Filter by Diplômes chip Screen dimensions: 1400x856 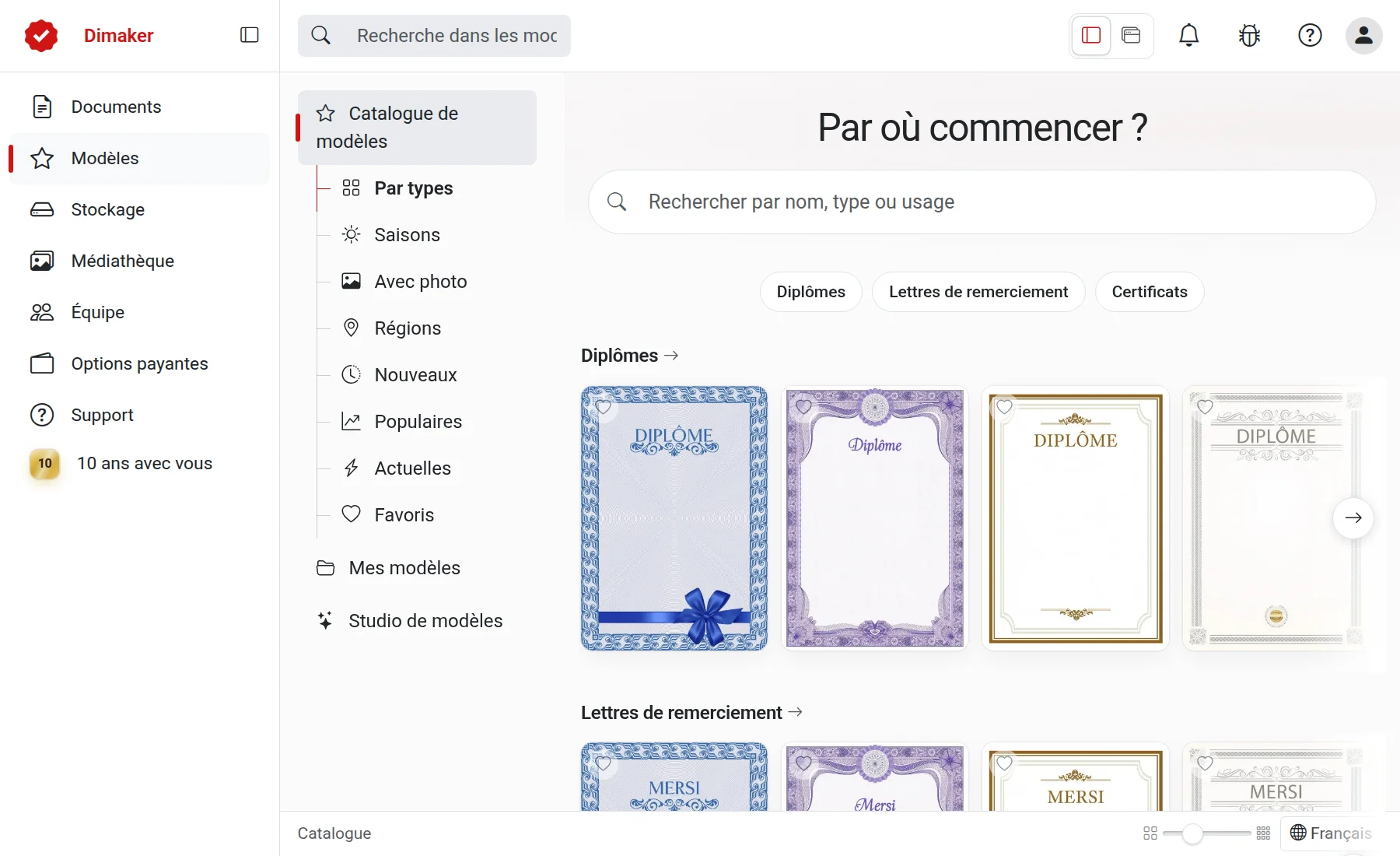click(810, 292)
